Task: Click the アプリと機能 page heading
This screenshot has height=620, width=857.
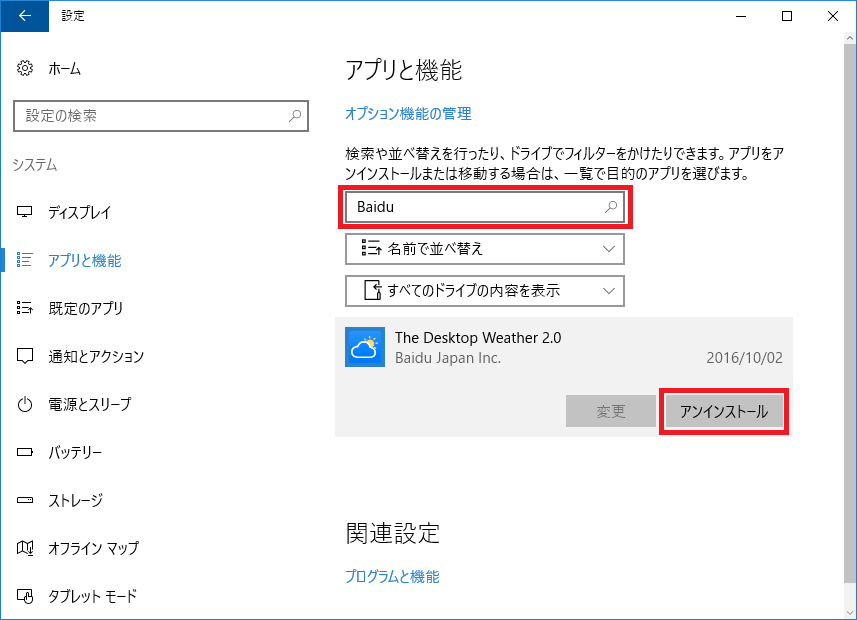Action: click(404, 71)
